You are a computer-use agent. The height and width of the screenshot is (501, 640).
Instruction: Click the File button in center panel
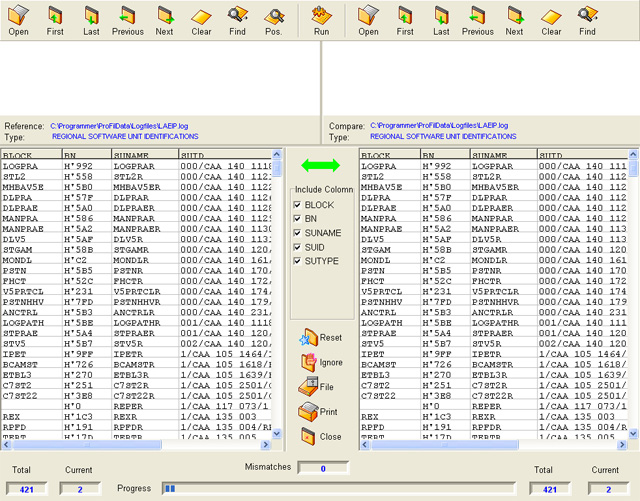(320, 386)
